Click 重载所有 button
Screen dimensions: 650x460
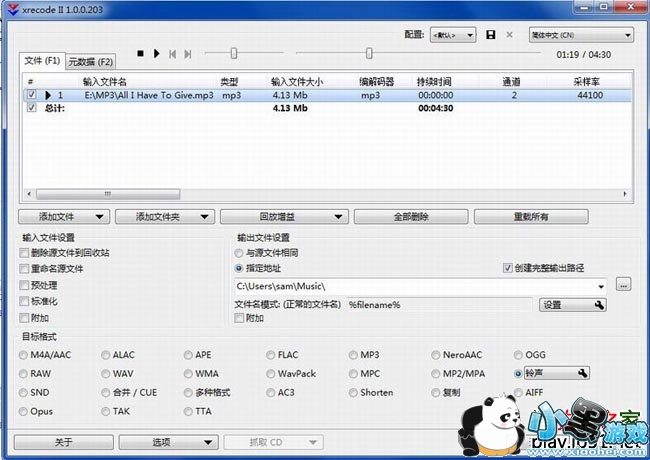pos(531,217)
